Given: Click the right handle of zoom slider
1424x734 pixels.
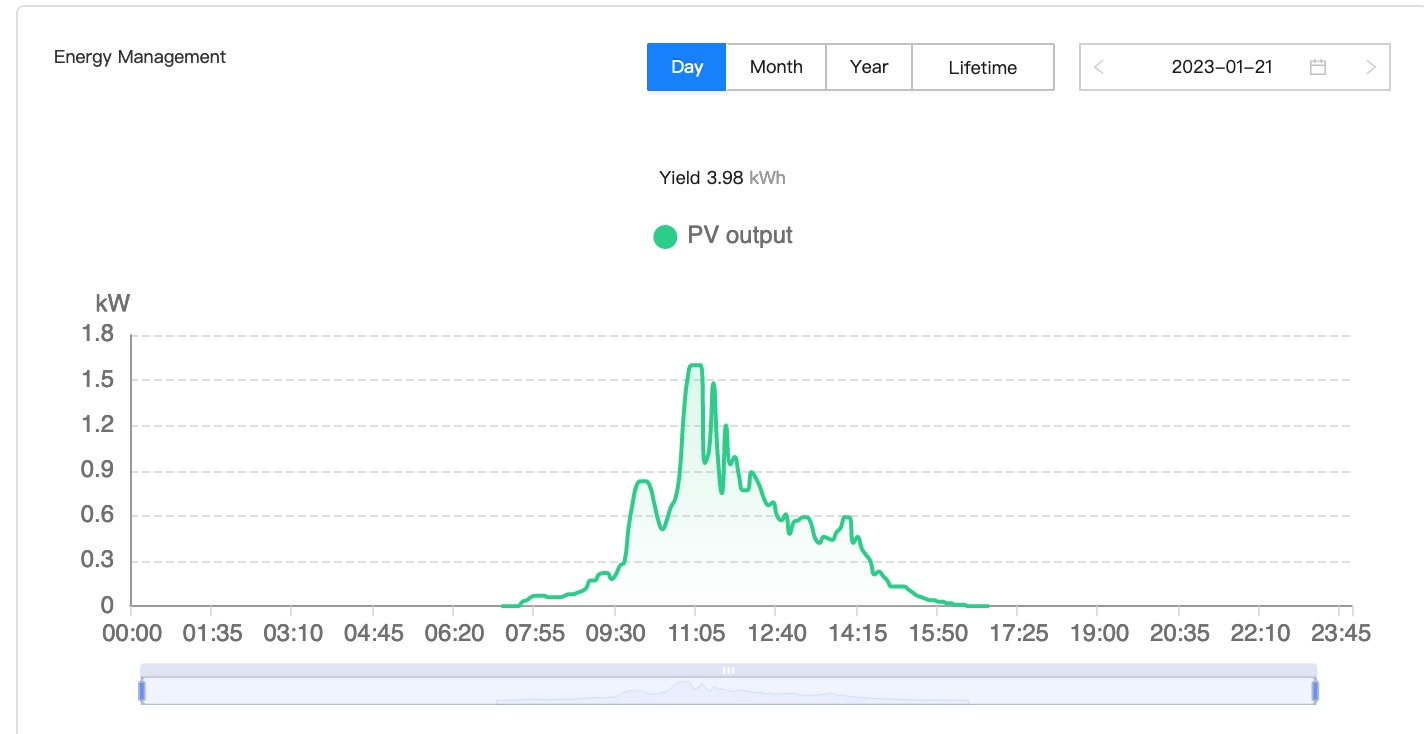Looking at the screenshot, I should pos(1315,690).
